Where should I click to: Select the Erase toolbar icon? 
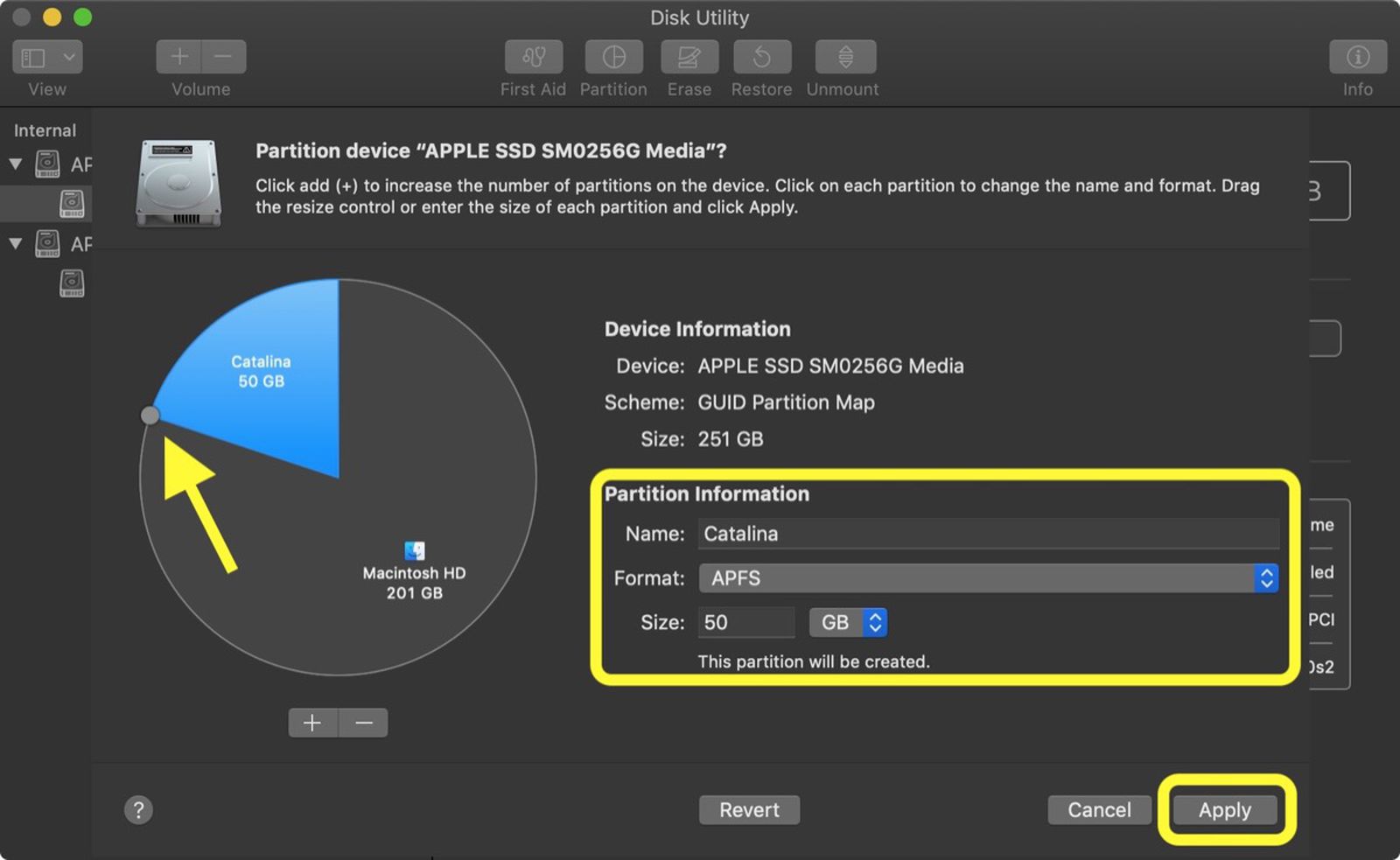point(689,58)
